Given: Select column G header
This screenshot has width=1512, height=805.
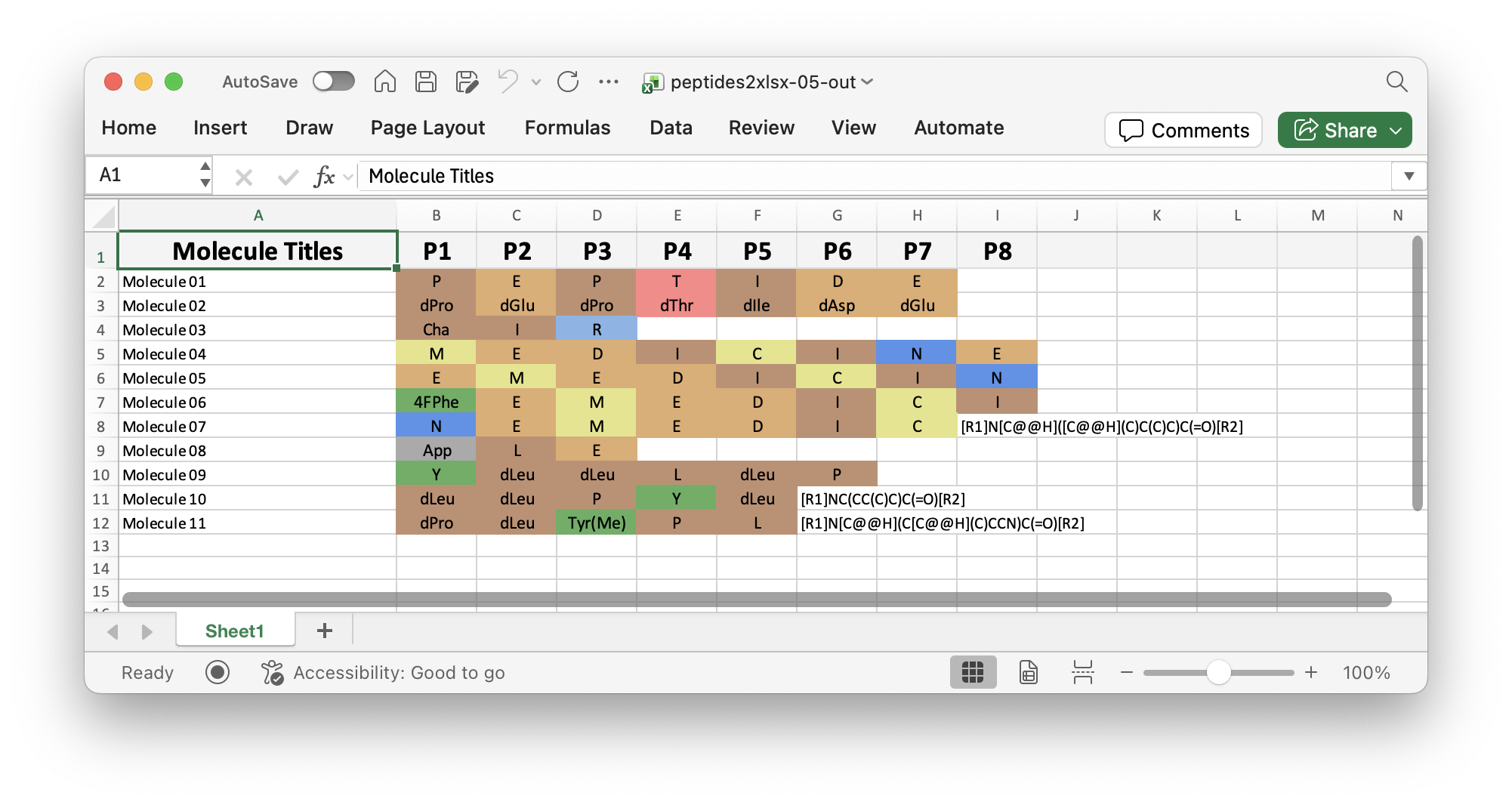Looking at the screenshot, I should coord(837,216).
